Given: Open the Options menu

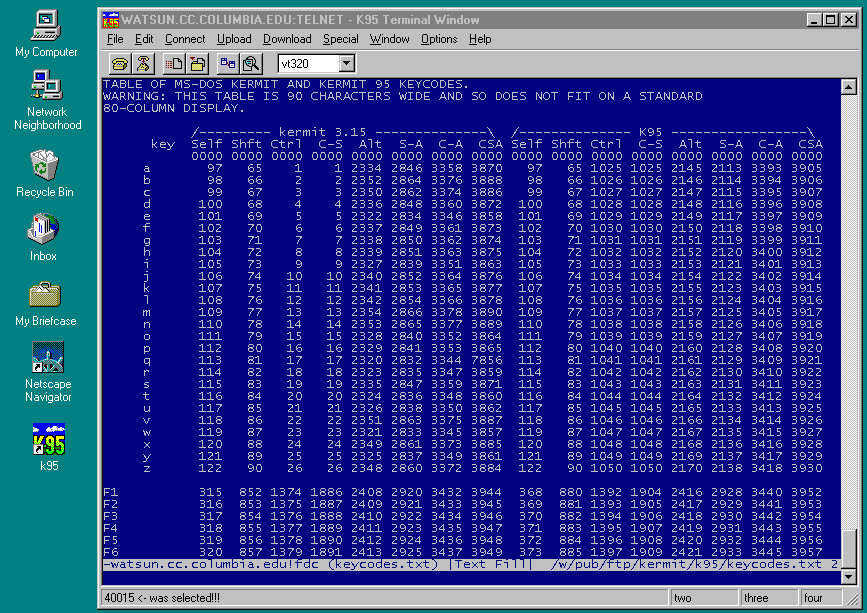Looking at the screenshot, I should click(439, 39).
